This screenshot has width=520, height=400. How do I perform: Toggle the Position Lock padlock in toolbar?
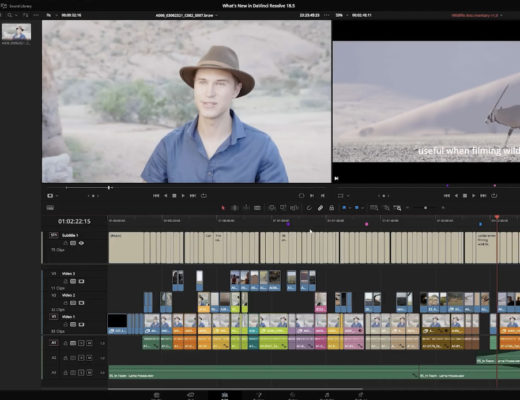coord(332,208)
